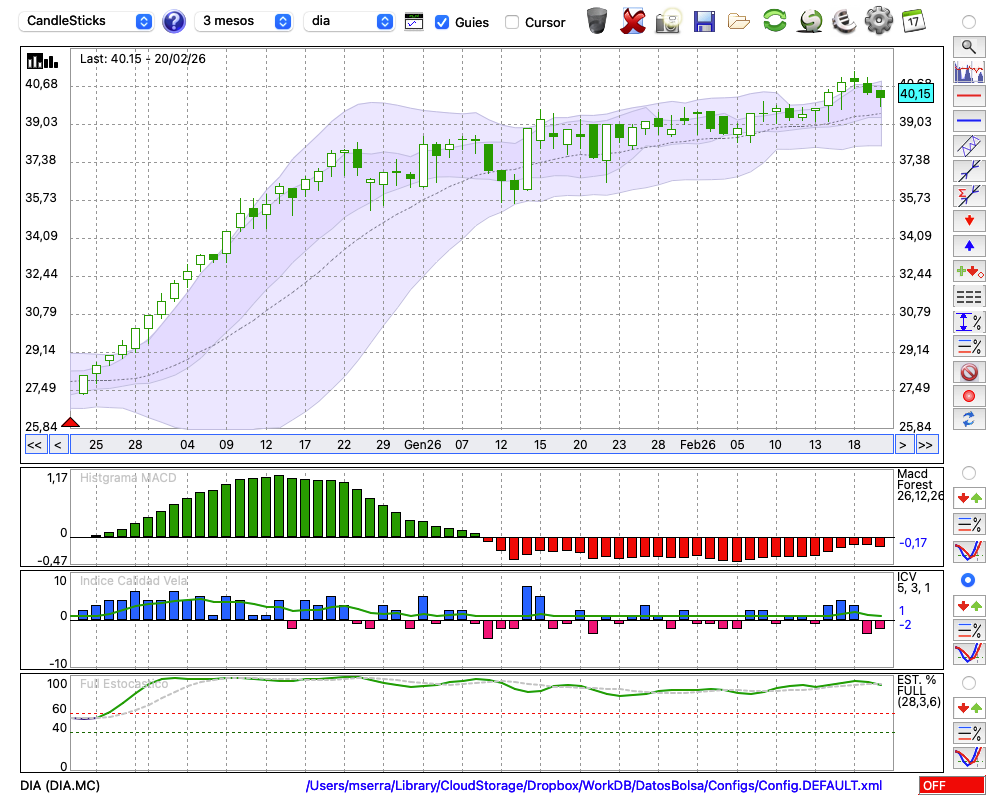Select the radio button beside Macd Forest panel
The width and height of the screenshot is (1000, 800).
[968, 472]
